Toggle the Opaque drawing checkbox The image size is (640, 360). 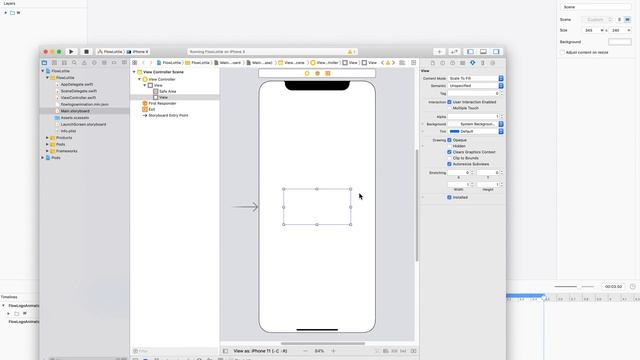tap(449, 140)
